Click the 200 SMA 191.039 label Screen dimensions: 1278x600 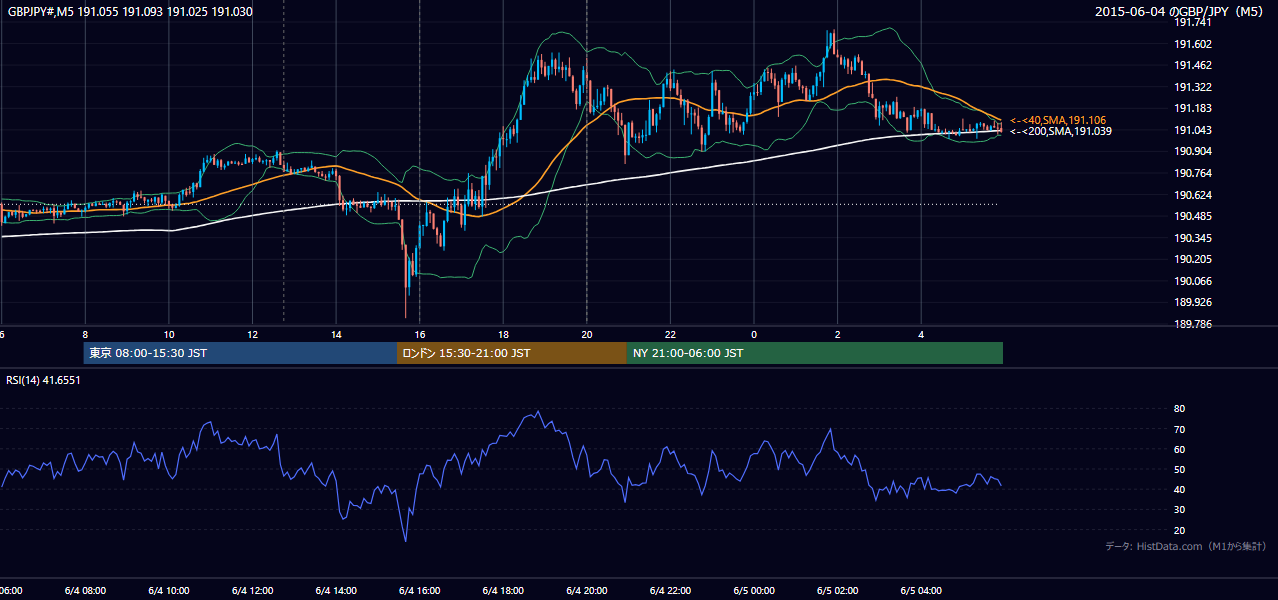(x=1060, y=131)
